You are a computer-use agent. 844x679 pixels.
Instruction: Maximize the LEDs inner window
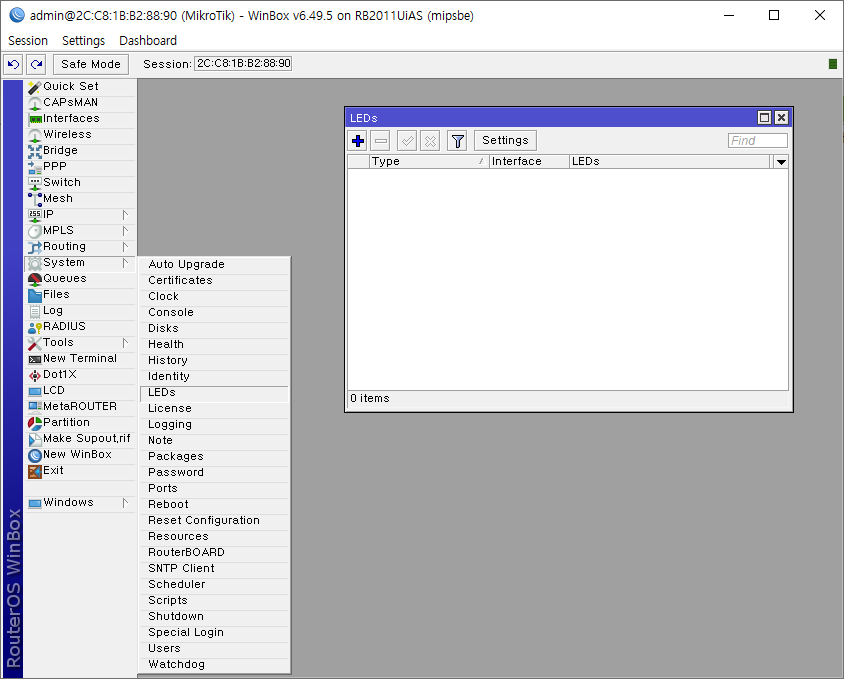click(764, 118)
